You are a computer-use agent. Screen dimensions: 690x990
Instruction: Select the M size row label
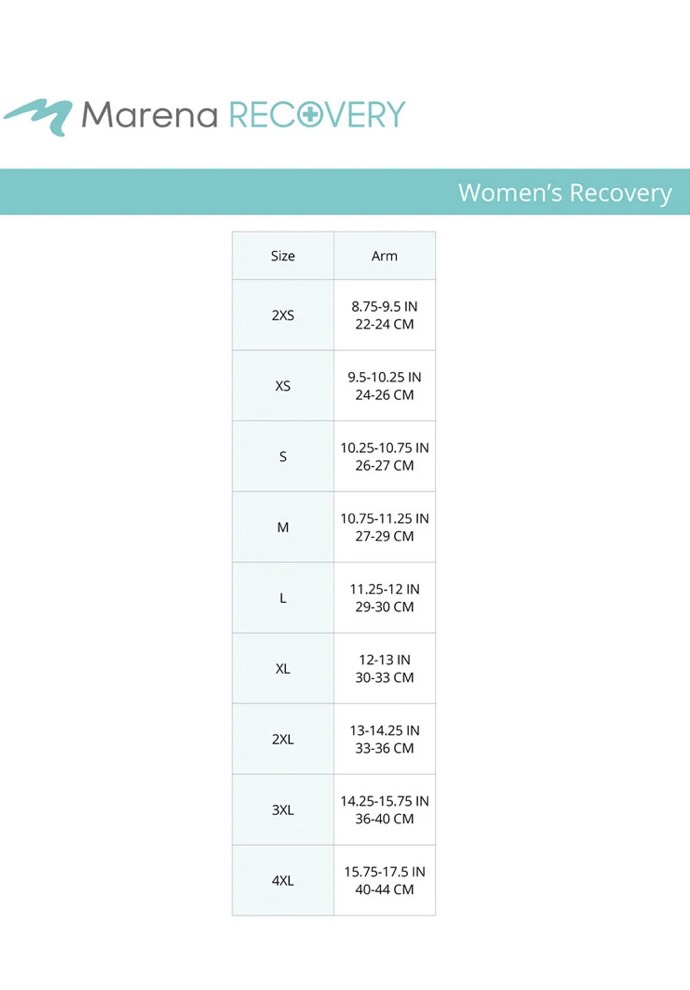(283, 527)
